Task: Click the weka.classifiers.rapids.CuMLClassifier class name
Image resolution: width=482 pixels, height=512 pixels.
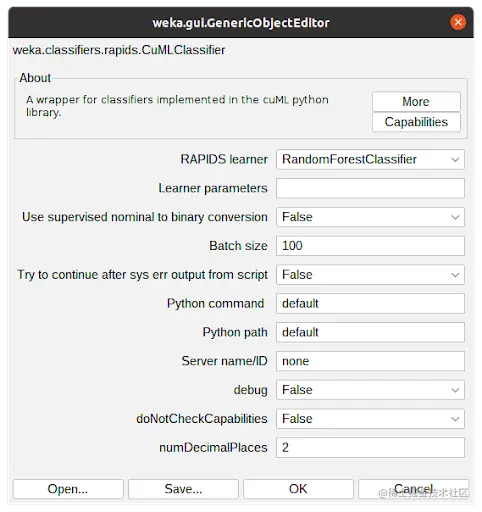Action: pyautogui.click(x=119, y=50)
